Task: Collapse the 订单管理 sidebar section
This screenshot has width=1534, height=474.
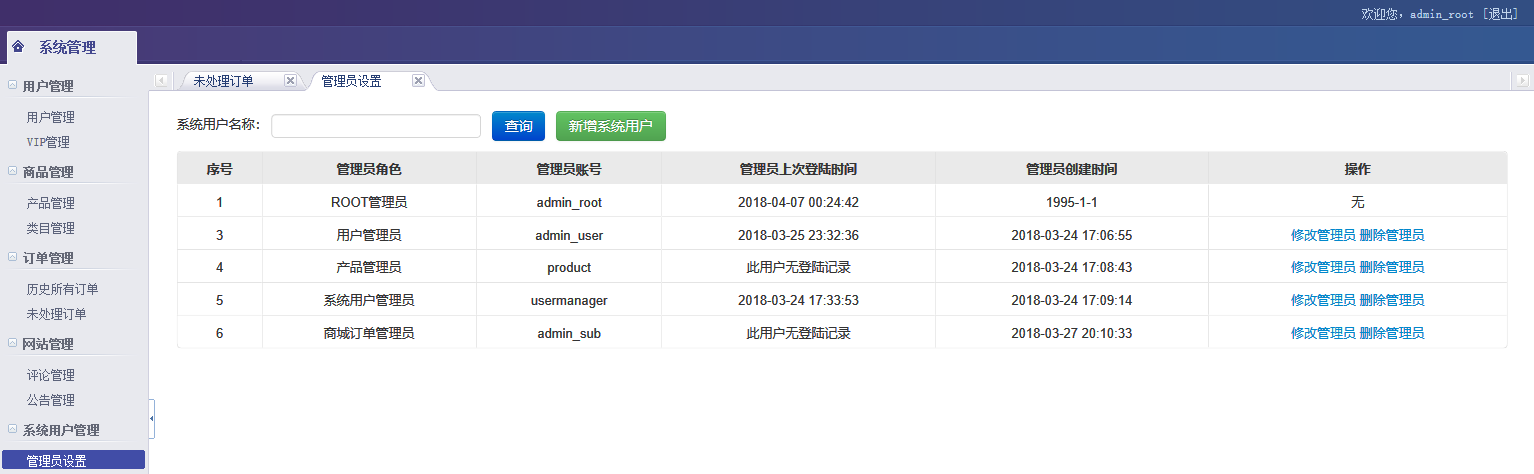Action: 12,258
